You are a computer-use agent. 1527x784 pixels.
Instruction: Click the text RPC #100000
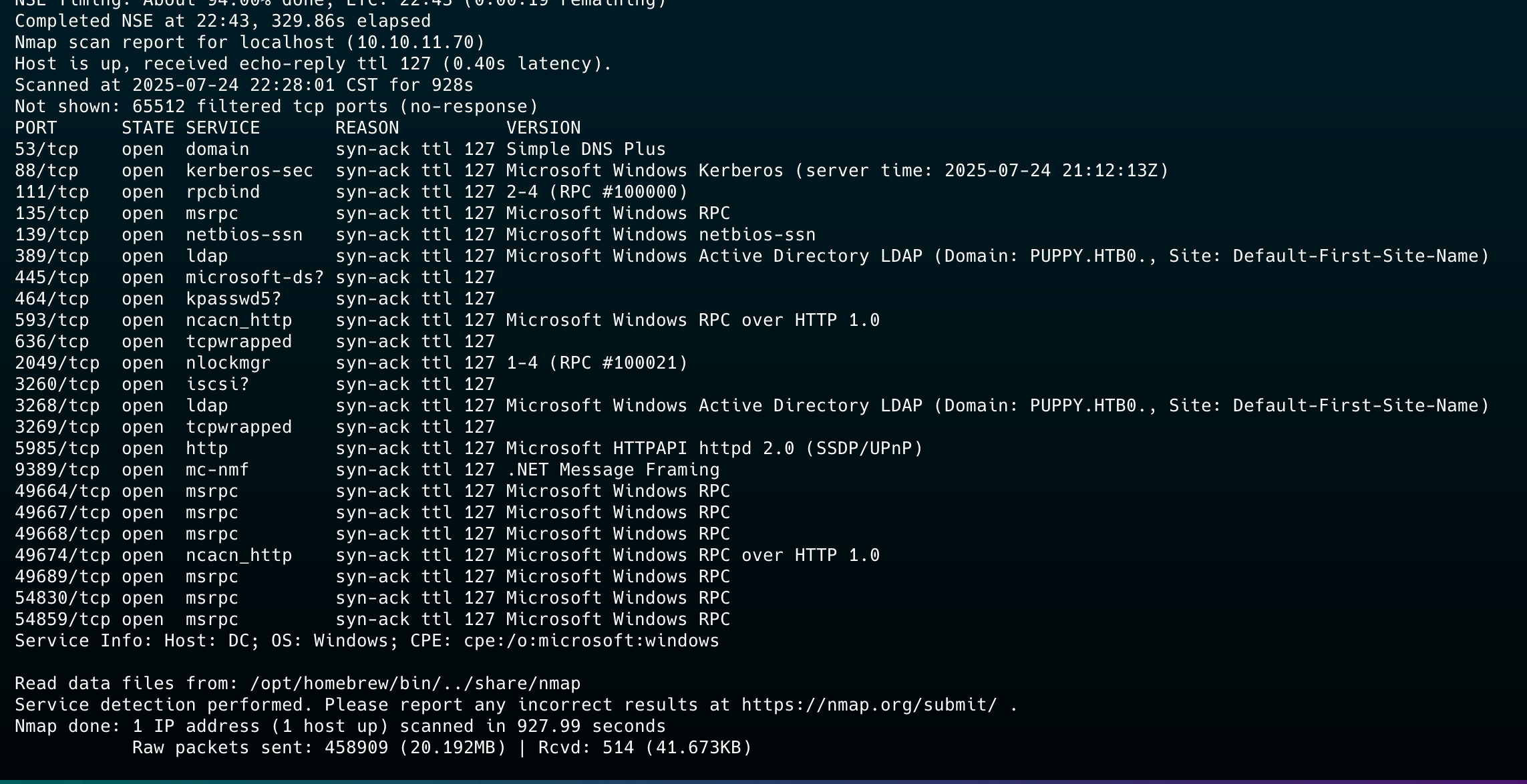tap(619, 192)
